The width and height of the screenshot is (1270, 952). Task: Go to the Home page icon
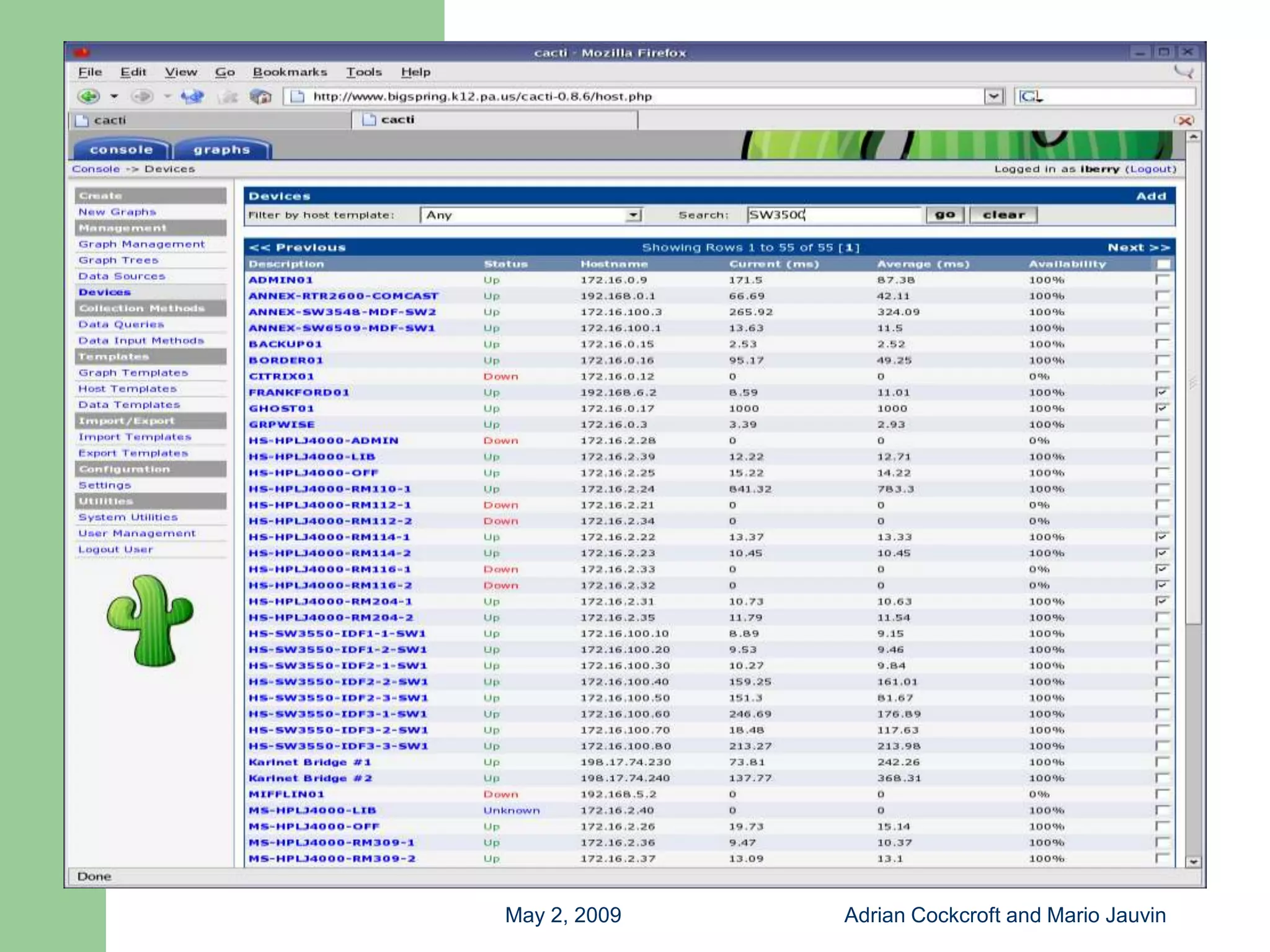pyautogui.click(x=261, y=97)
